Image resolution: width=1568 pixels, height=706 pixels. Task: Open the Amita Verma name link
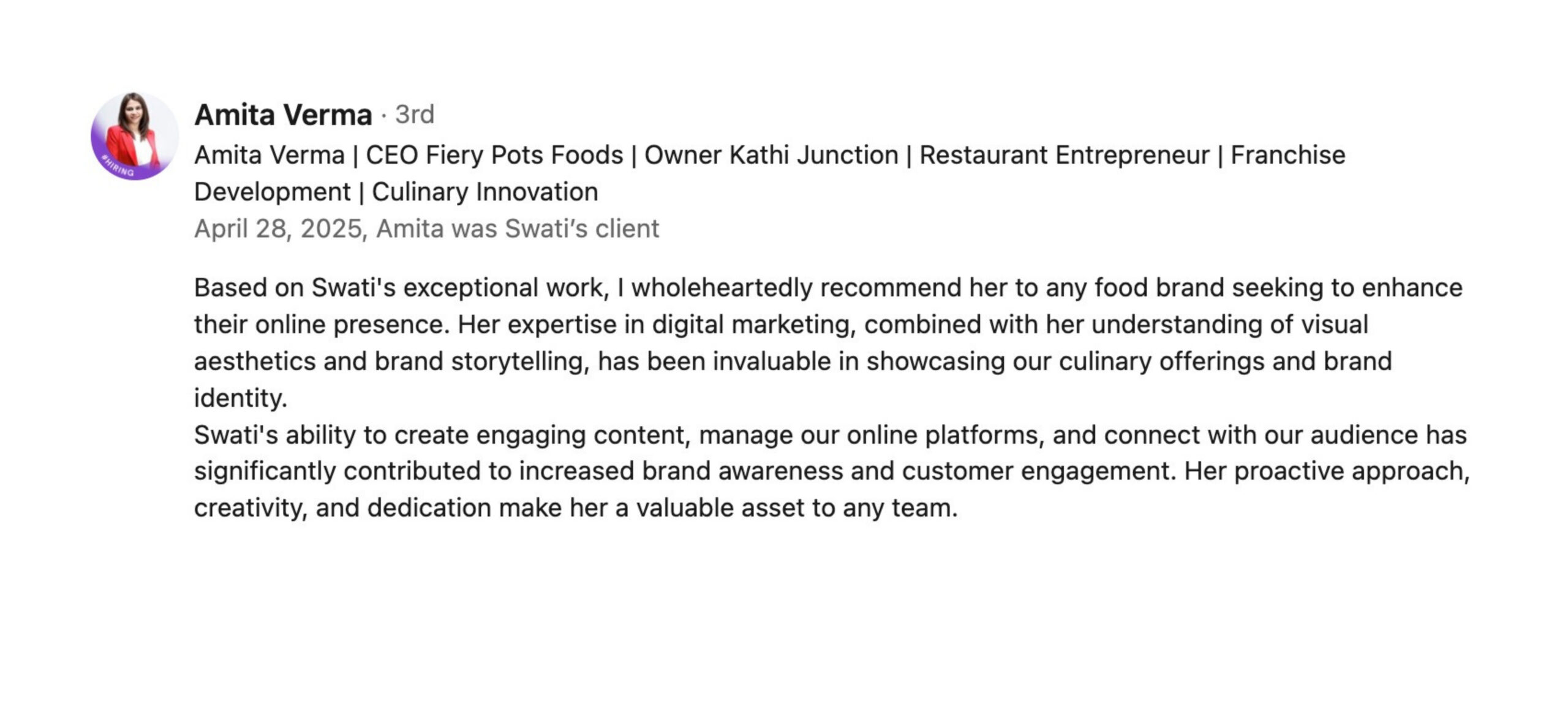click(x=283, y=115)
